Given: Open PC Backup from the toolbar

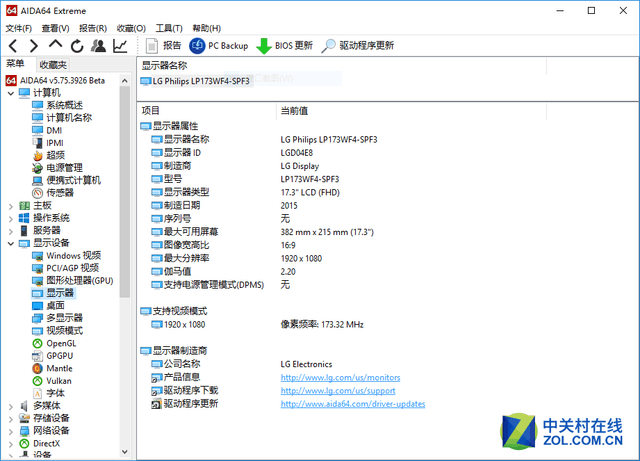Looking at the screenshot, I should coord(219,45).
